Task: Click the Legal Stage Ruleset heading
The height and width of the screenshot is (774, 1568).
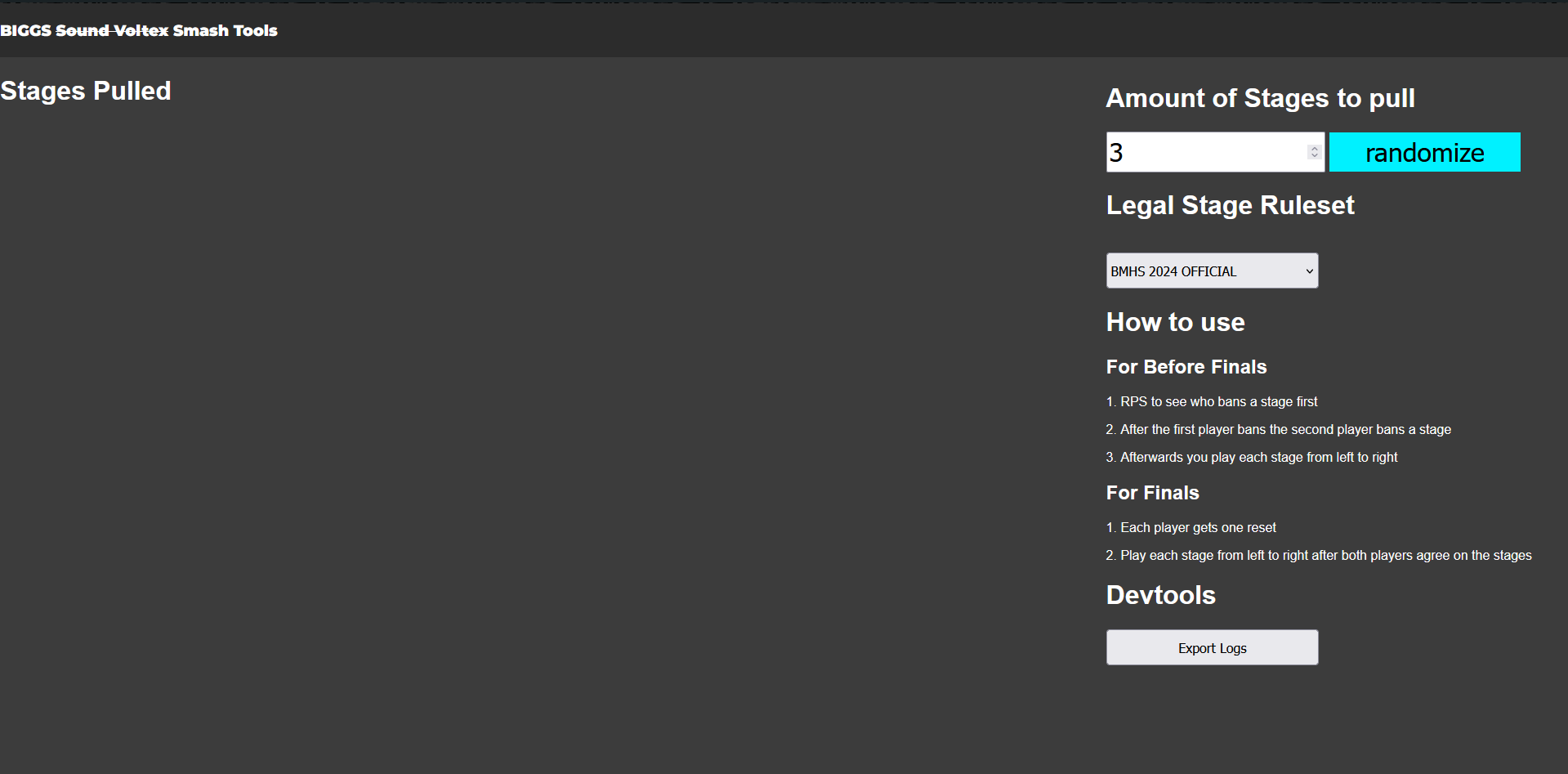Action: point(1230,205)
